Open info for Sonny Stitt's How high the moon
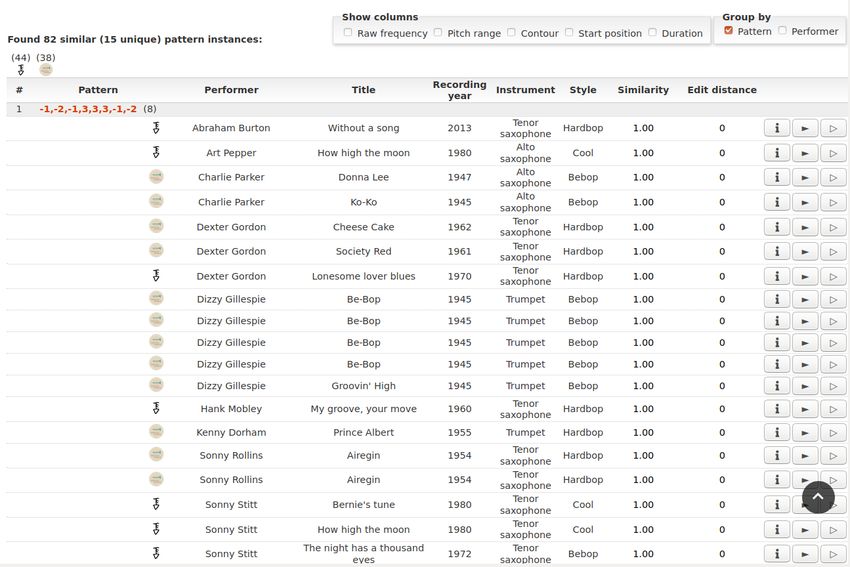850x567 pixels. pyautogui.click(x=777, y=530)
